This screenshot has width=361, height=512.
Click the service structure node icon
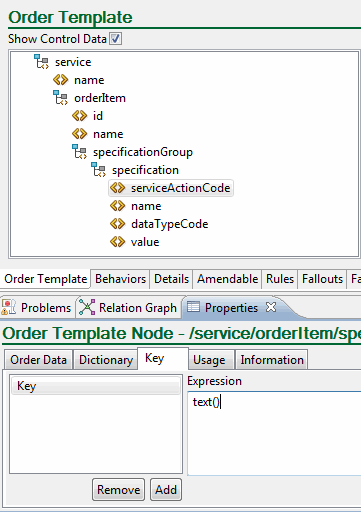[x=42, y=62]
